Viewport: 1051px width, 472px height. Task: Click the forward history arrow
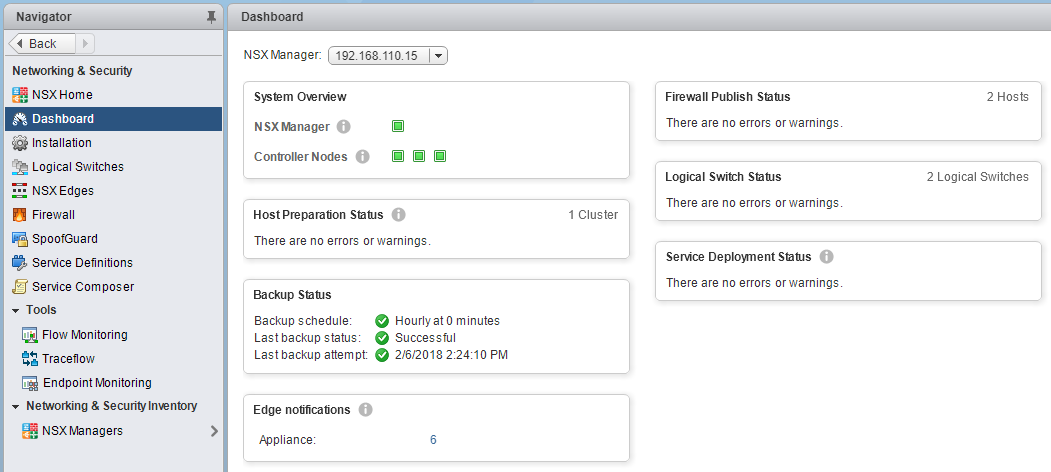pos(85,44)
